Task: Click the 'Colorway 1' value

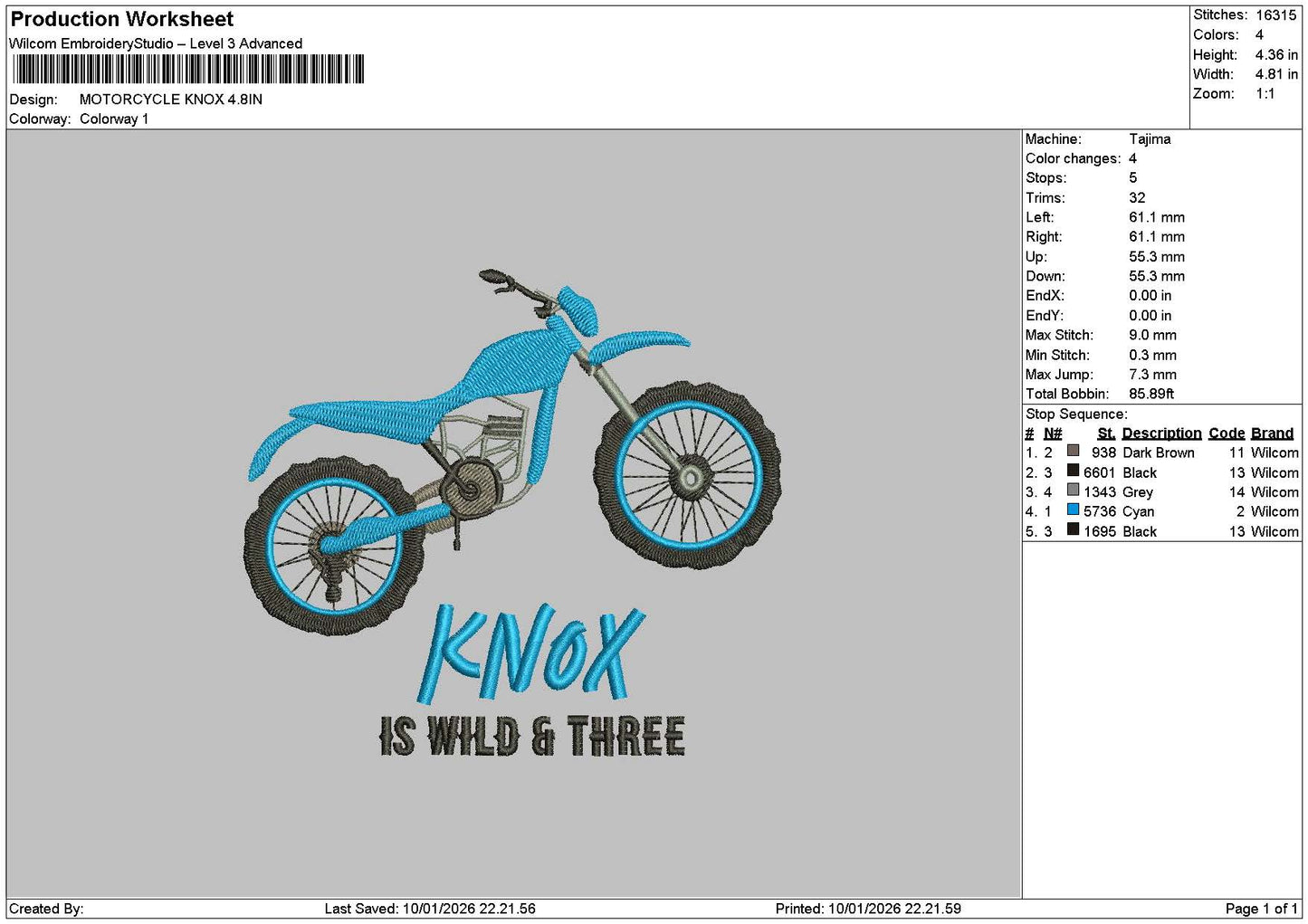Action: coord(114,119)
